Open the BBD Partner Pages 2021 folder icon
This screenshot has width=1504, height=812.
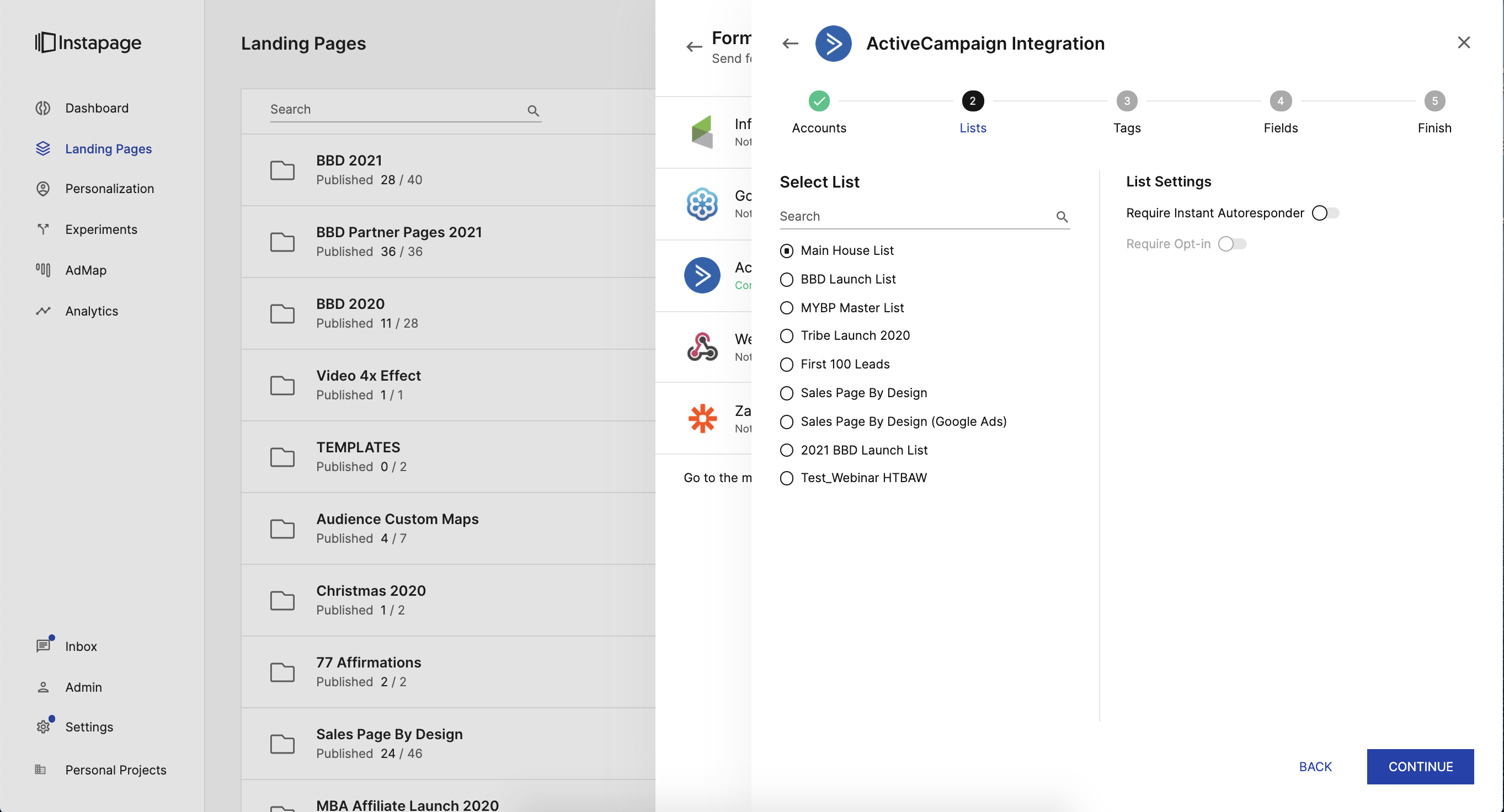pos(282,242)
